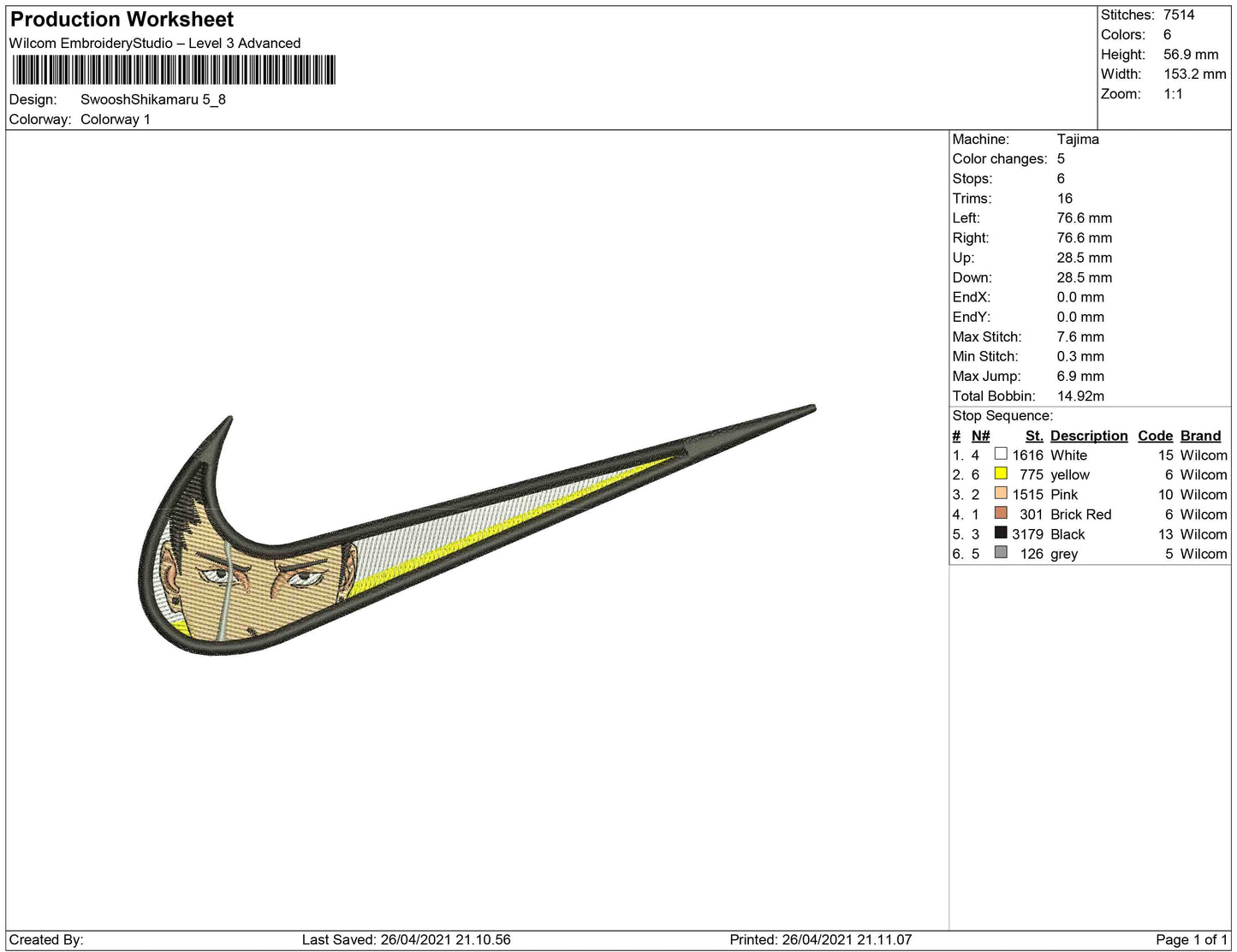The height and width of the screenshot is (952, 1237).
Task: Click the barcode under the Wilcom subtitle
Action: (x=174, y=70)
